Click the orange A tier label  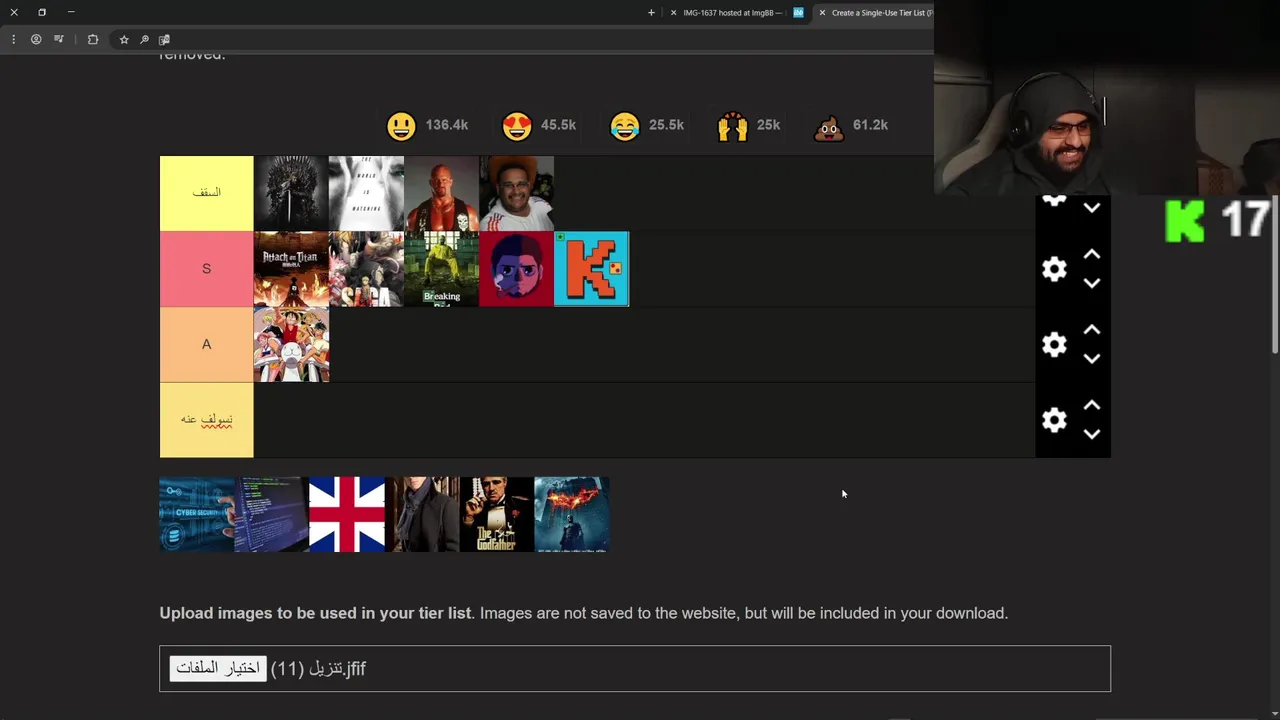click(x=206, y=345)
